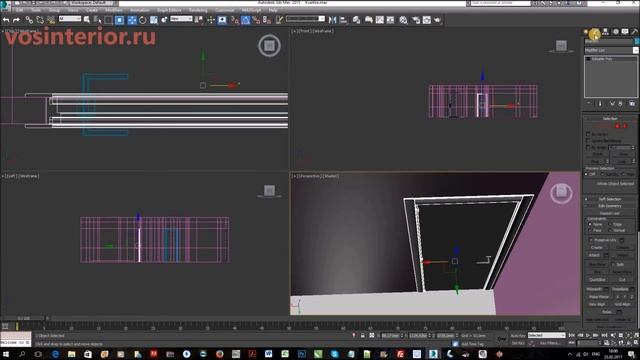Click the Remove Modifier trash icon

tap(620, 104)
